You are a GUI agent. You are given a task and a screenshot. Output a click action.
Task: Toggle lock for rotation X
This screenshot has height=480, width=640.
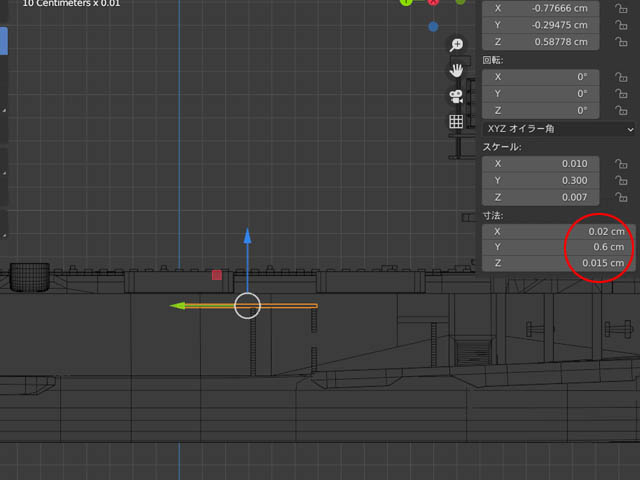click(621, 77)
